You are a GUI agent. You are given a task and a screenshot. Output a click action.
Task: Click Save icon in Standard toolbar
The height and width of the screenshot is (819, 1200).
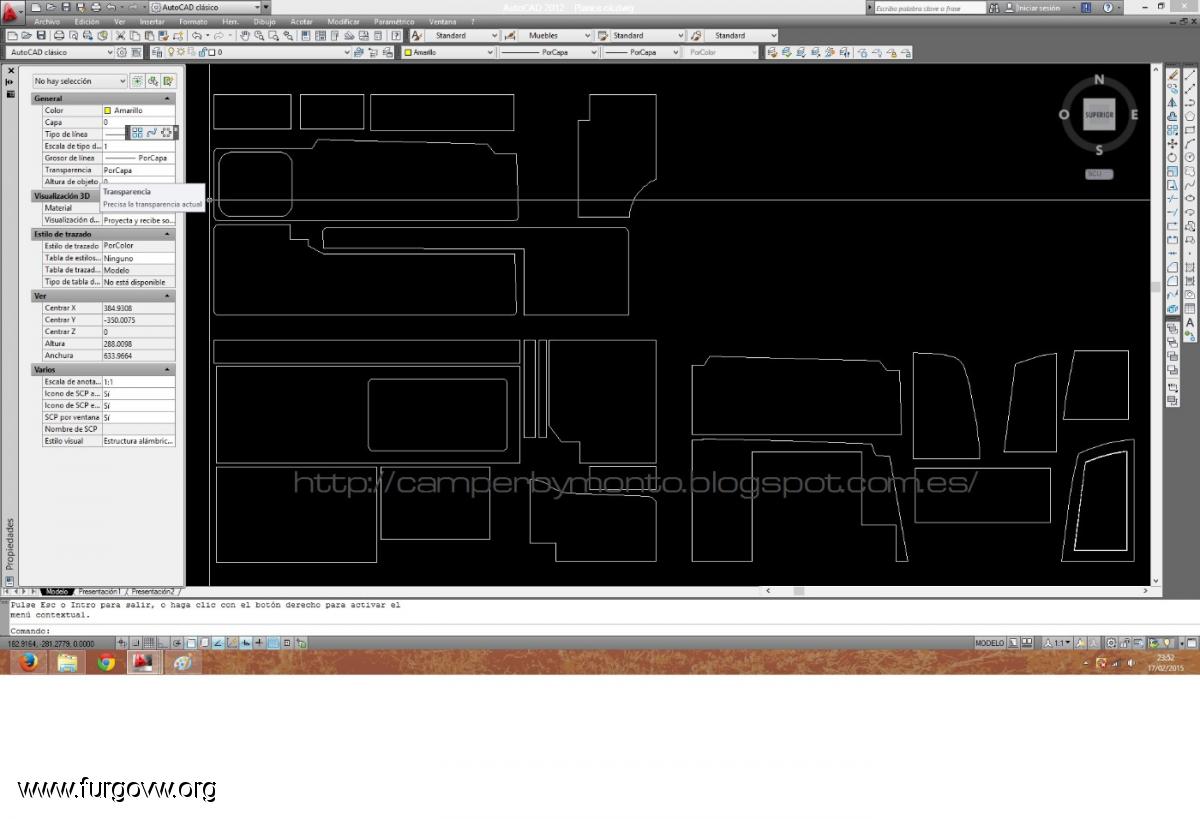[x=41, y=35]
